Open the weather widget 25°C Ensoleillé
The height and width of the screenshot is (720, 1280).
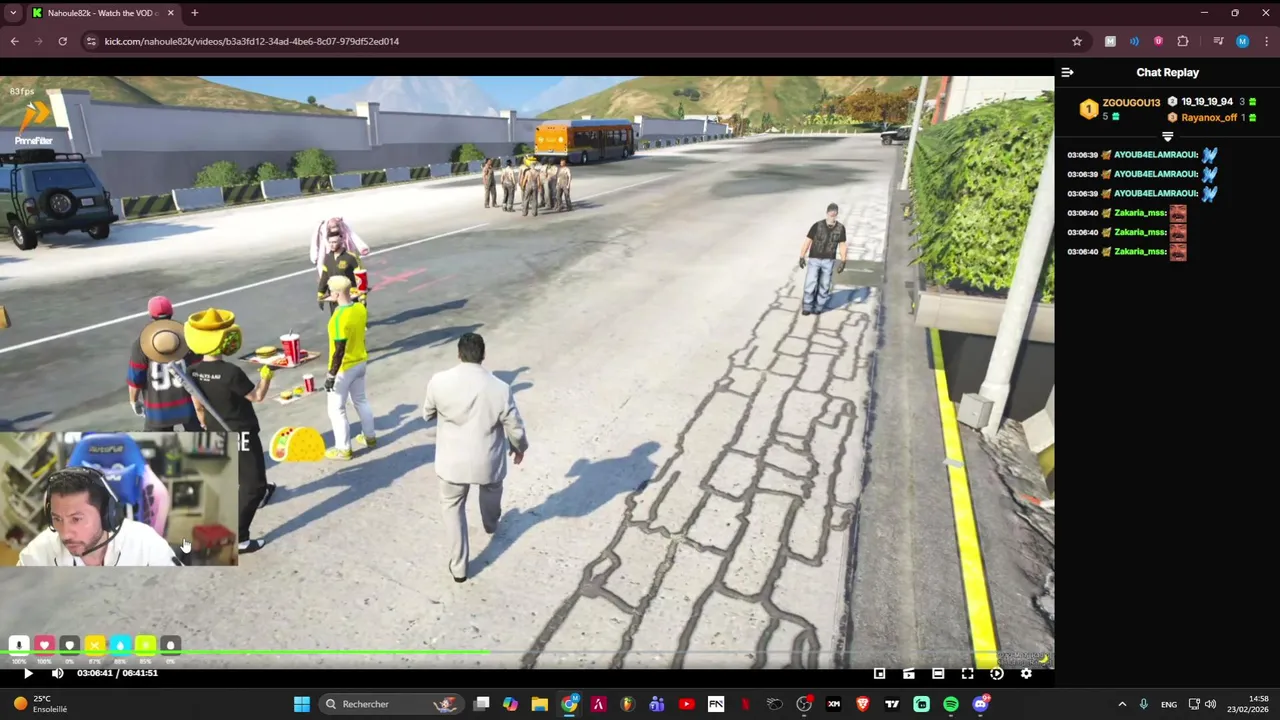point(40,704)
